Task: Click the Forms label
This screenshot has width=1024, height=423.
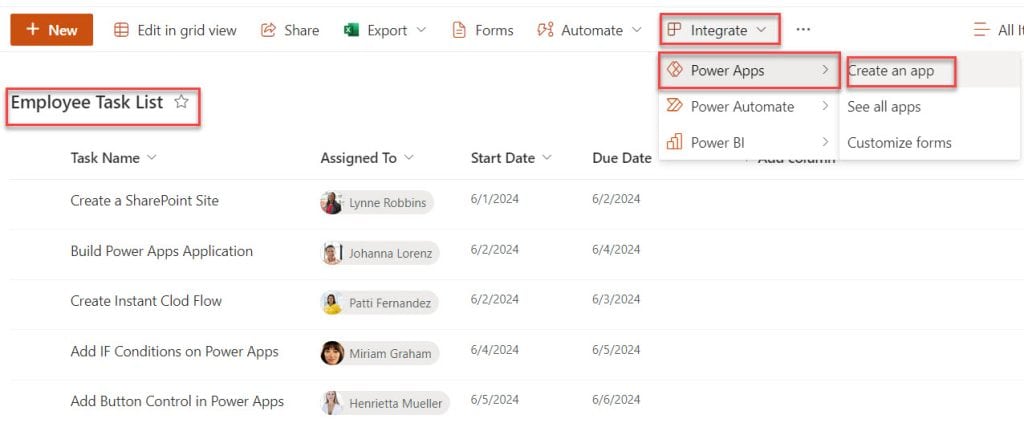Action: click(x=494, y=30)
